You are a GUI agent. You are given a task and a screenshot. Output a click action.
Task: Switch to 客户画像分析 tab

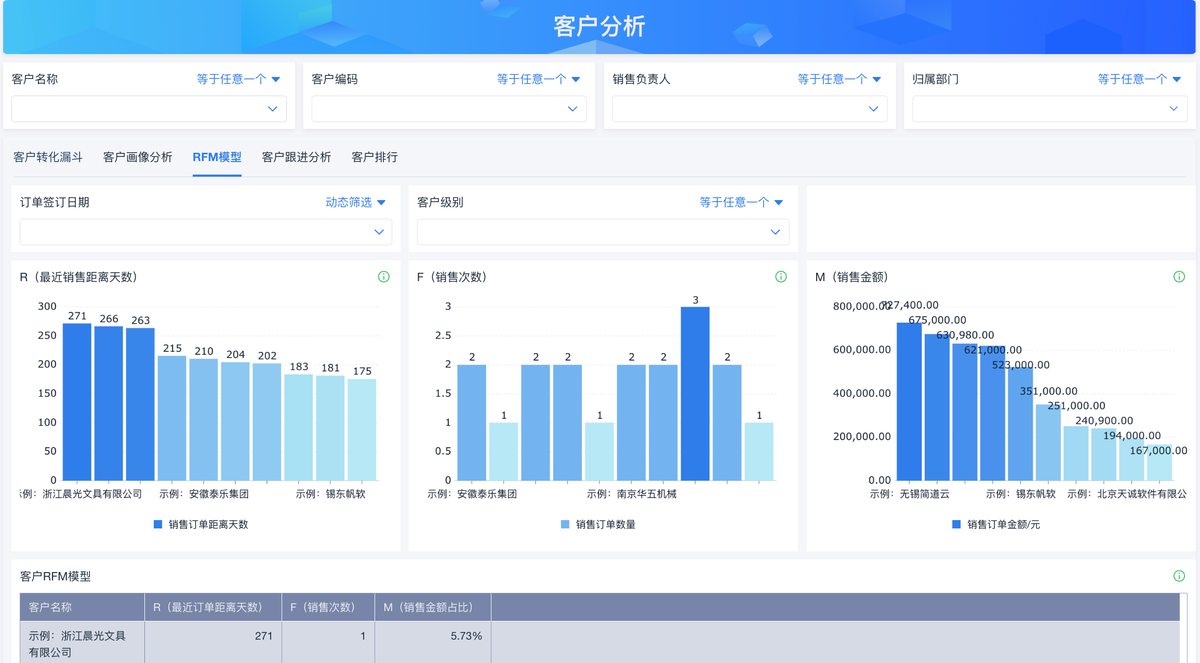coord(138,157)
